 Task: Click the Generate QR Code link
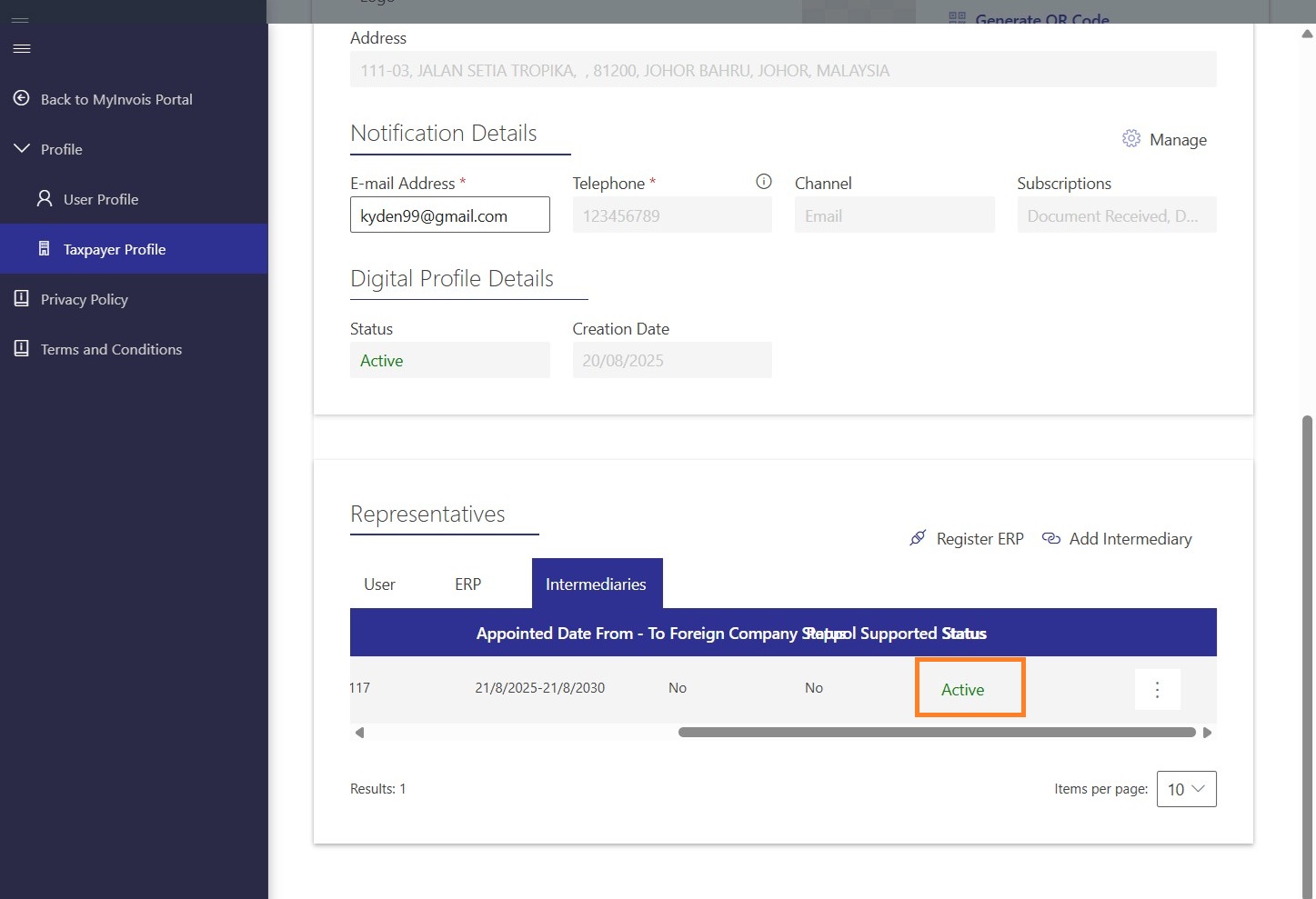pos(1041,18)
